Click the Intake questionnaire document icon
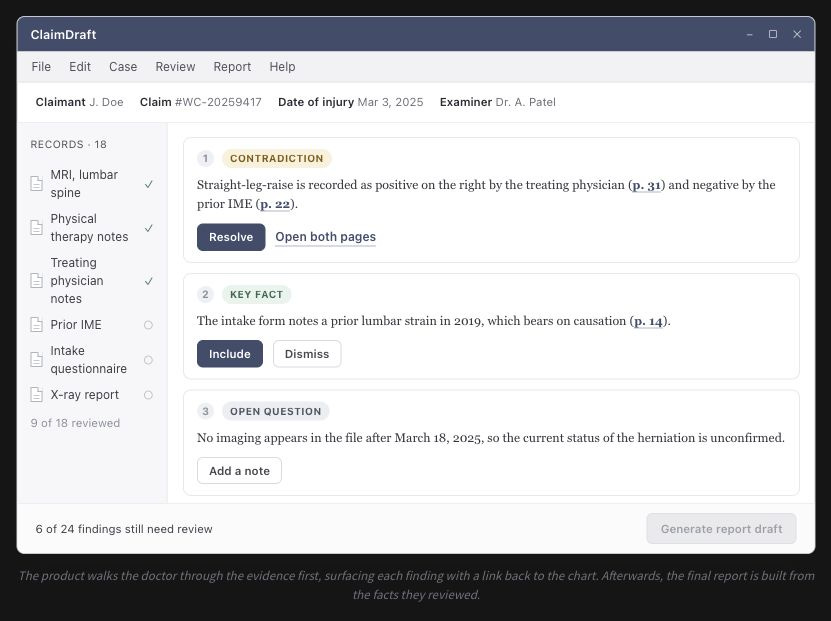 point(37,360)
